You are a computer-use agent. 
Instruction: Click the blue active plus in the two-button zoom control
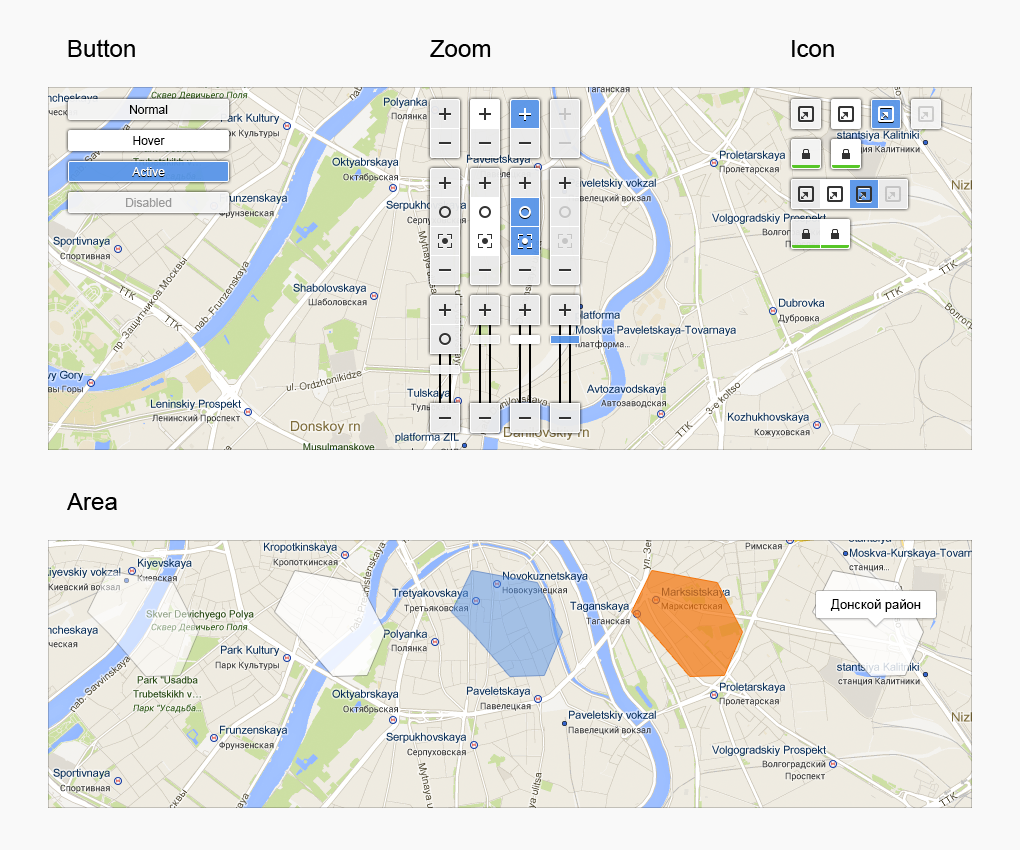click(525, 114)
